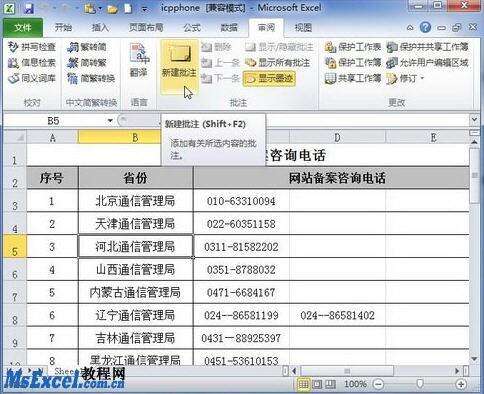This screenshot has height=394, width=484.
Task: Open the Name Box dropdown arrow
Action: [110, 120]
